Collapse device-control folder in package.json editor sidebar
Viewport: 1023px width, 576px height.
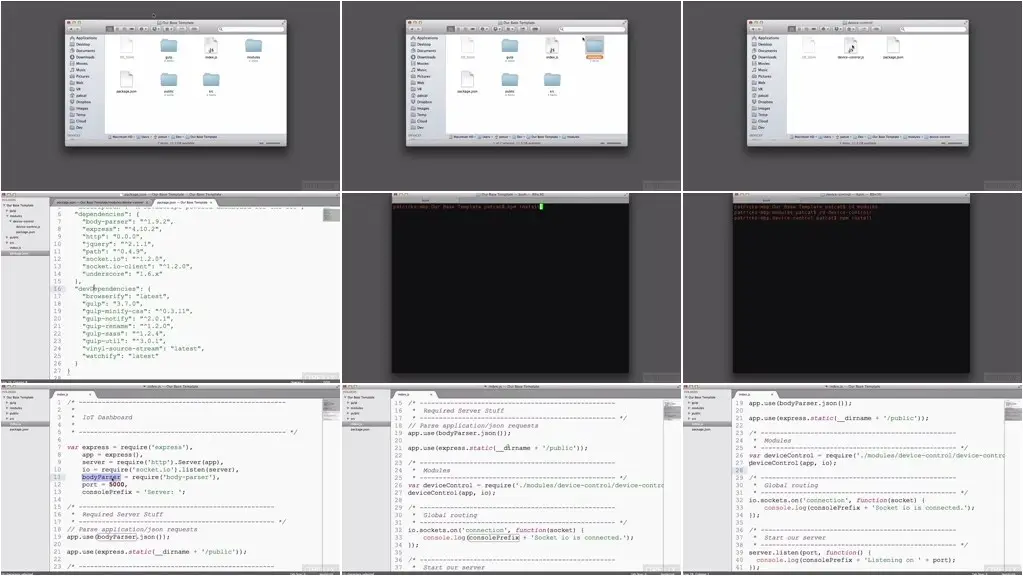click(10, 221)
